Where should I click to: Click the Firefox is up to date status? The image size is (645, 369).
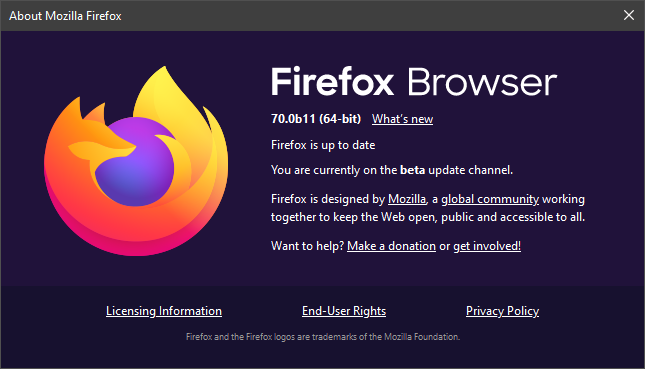tap(323, 145)
